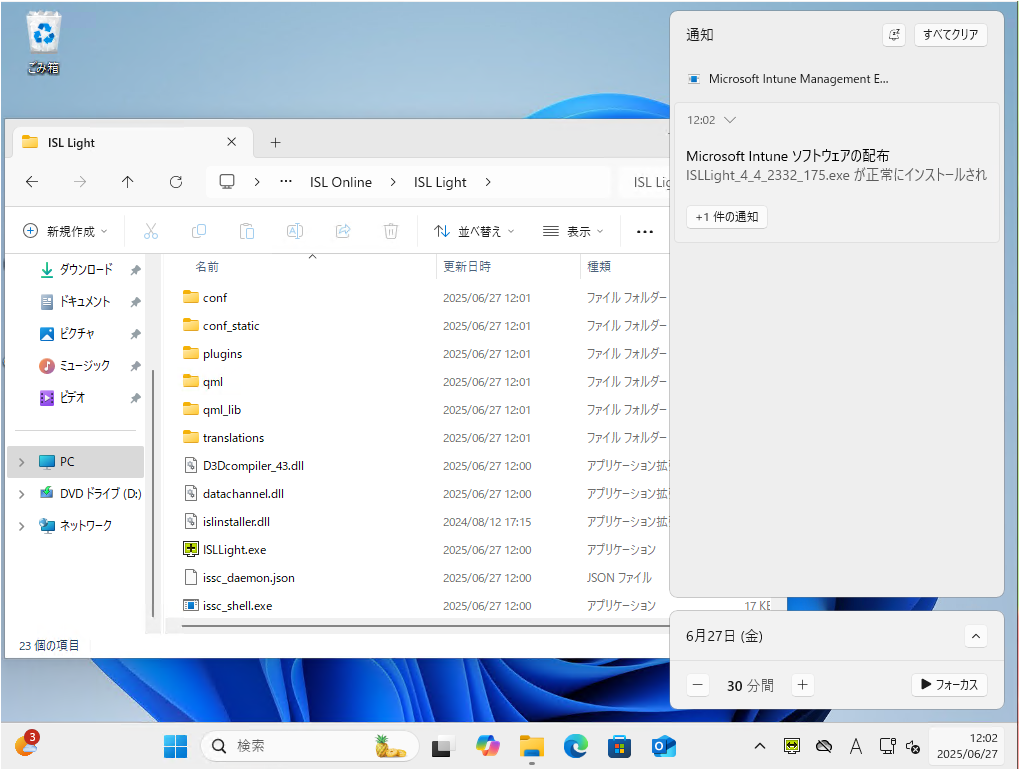Viewport: 1020px width, 770px height.
Task: Click the Windows Start button
Action: click(x=175, y=746)
